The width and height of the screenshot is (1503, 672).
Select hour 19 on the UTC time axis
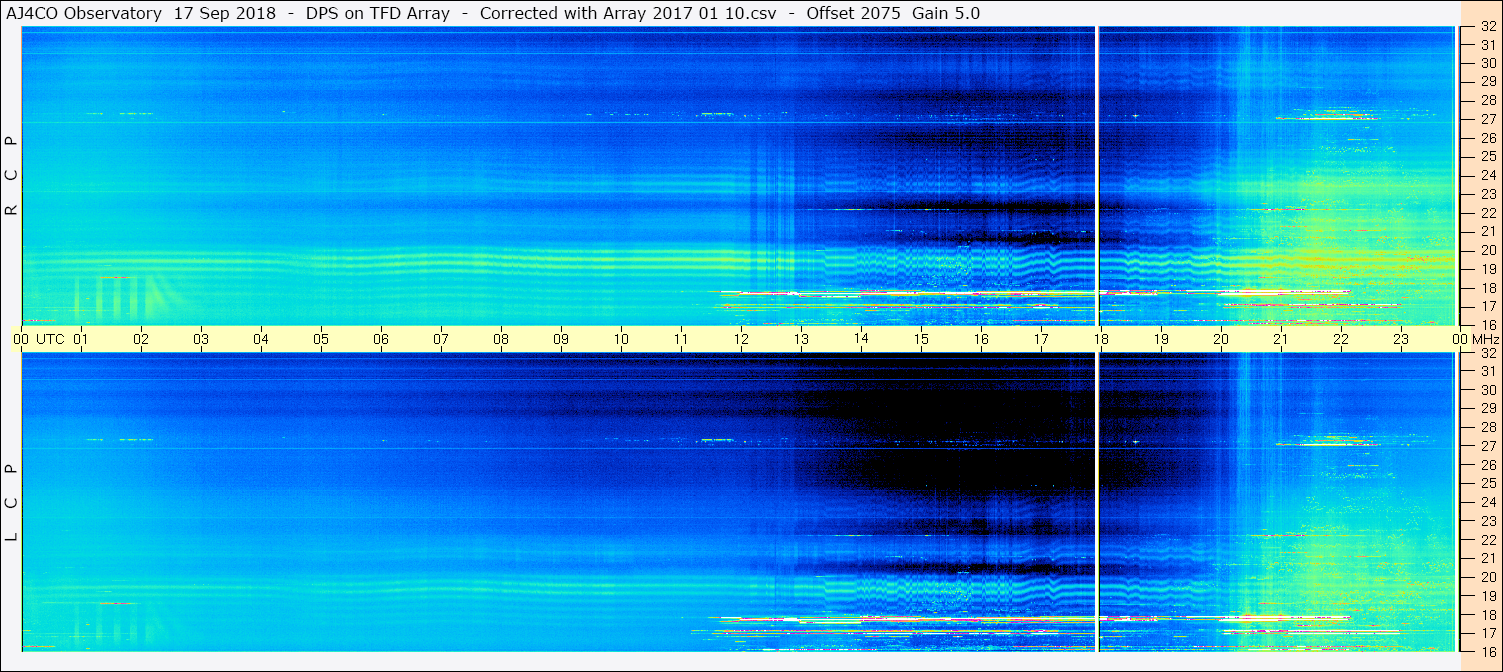[1161, 339]
